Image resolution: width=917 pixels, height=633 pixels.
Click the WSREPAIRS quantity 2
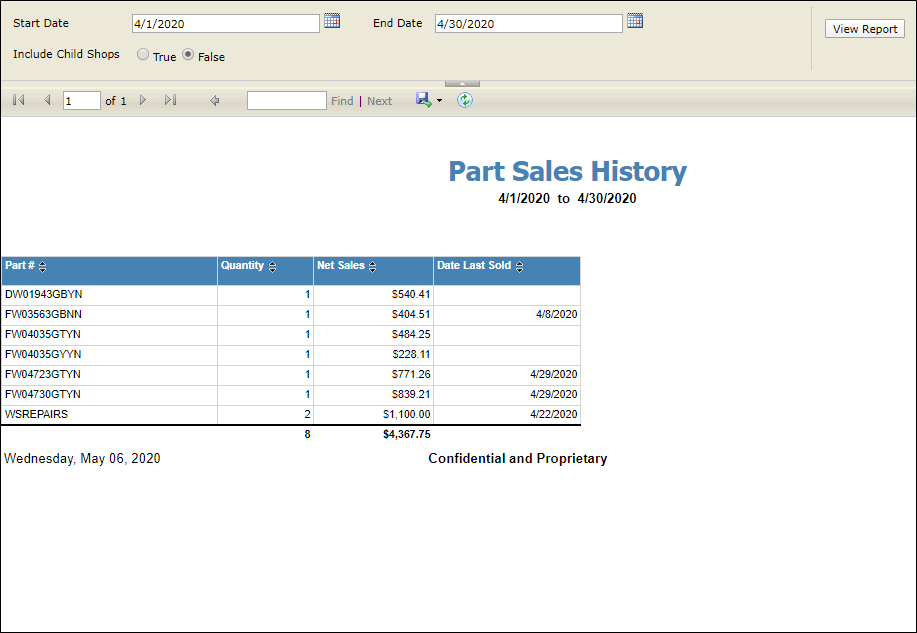pyautogui.click(x=308, y=414)
